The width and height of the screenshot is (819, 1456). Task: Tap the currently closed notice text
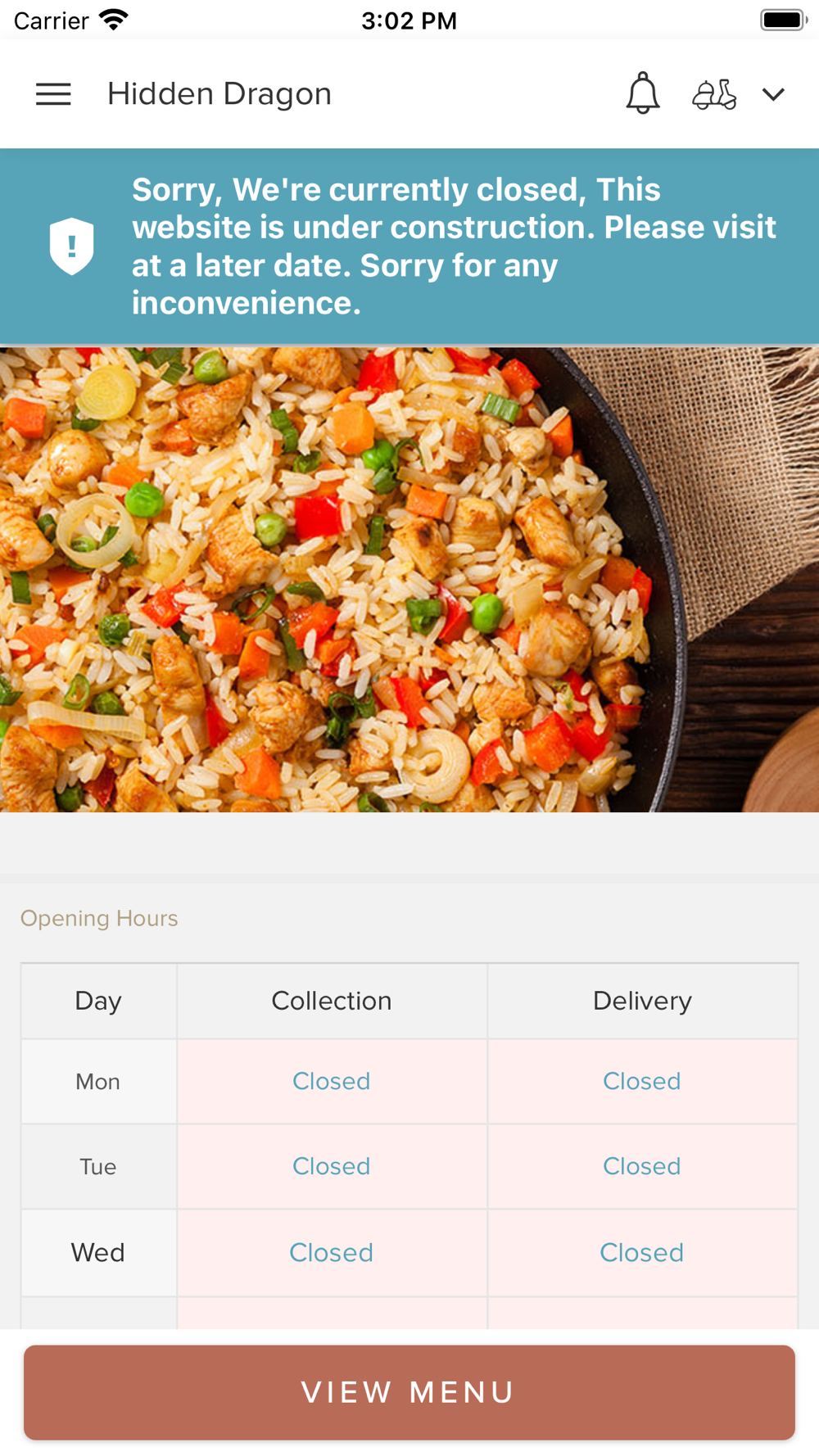point(455,246)
